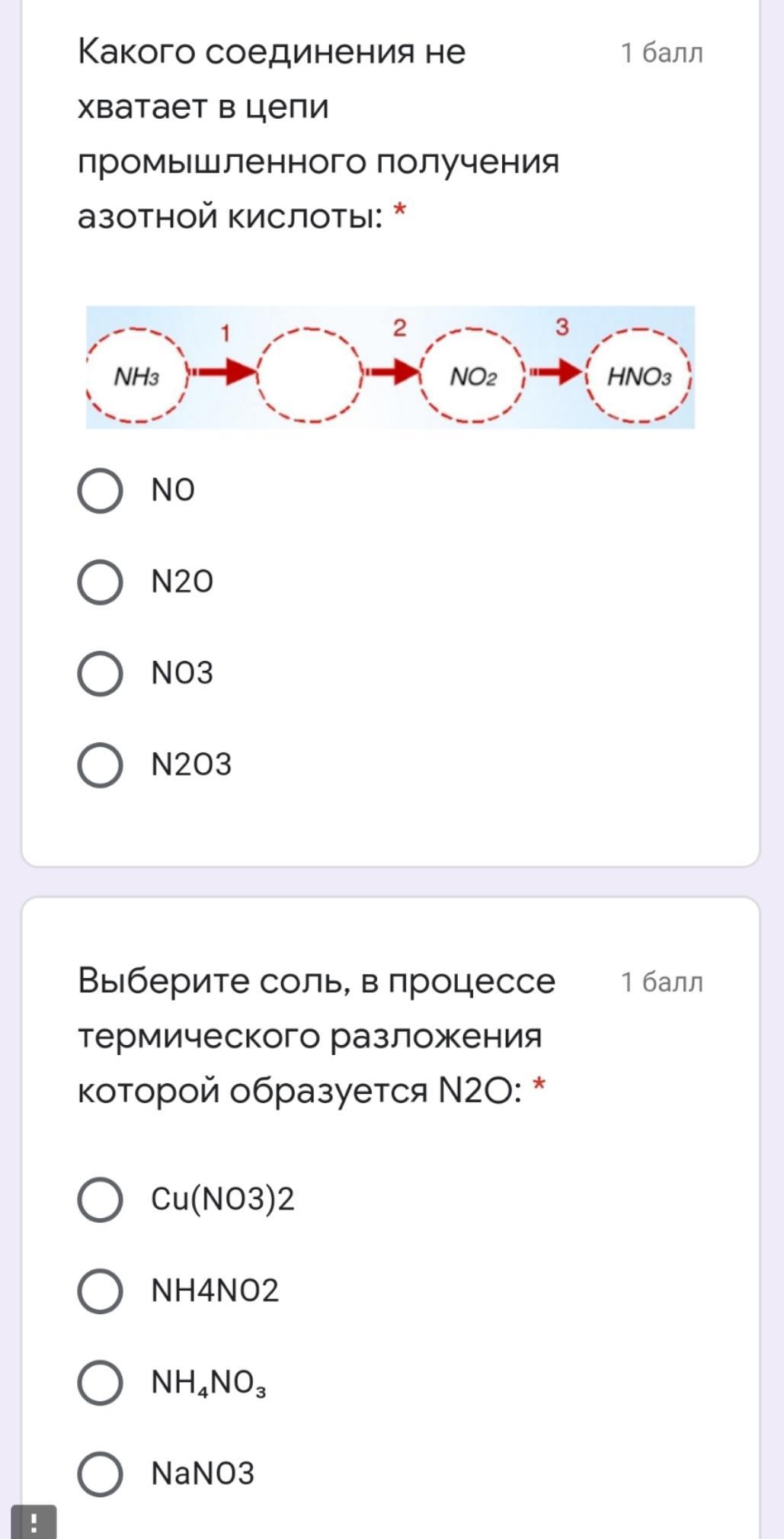Pick the NH₄NO₃ subscript option

[101, 1383]
